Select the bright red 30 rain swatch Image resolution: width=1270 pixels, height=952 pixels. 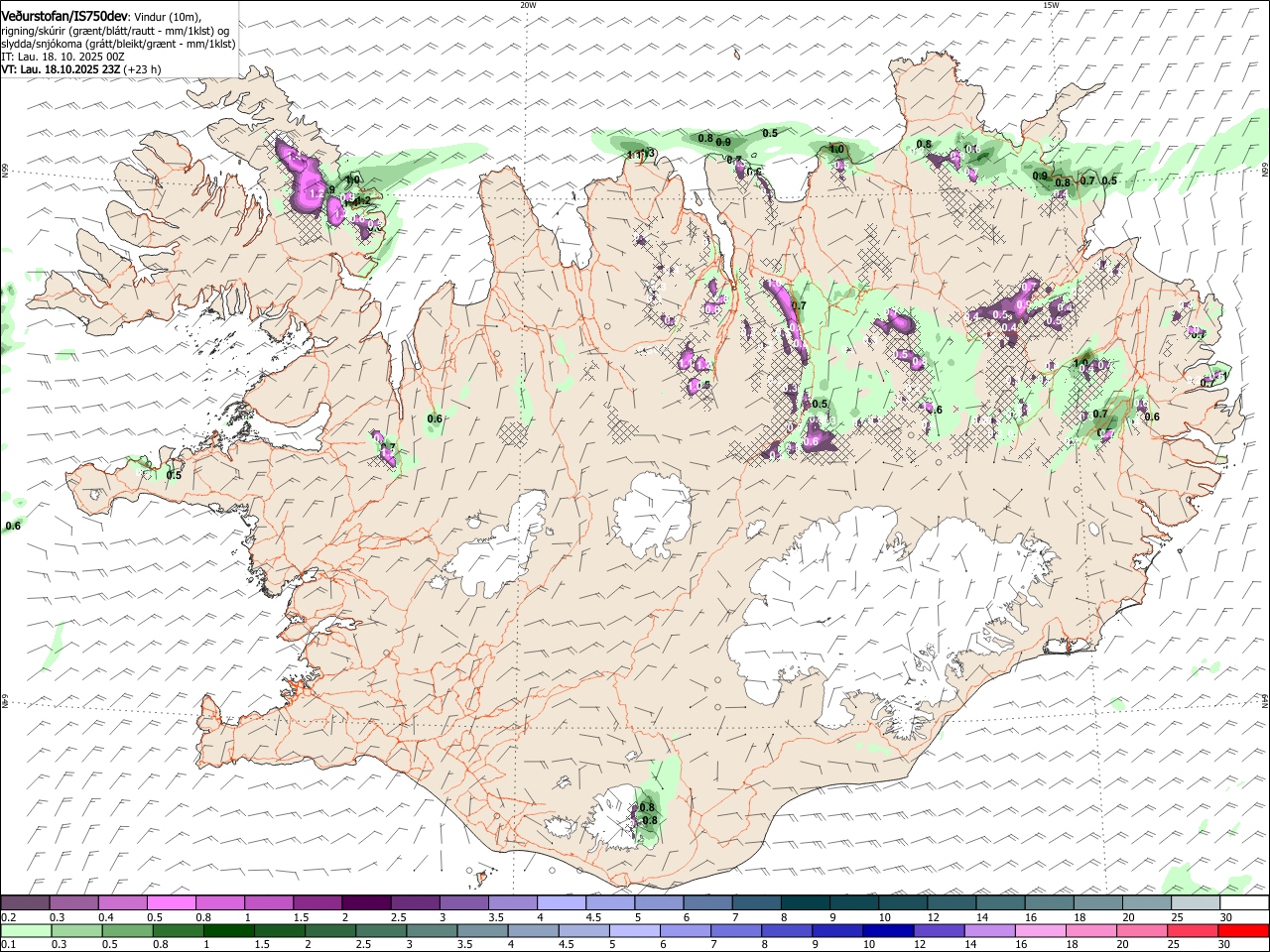[1242, 930]
